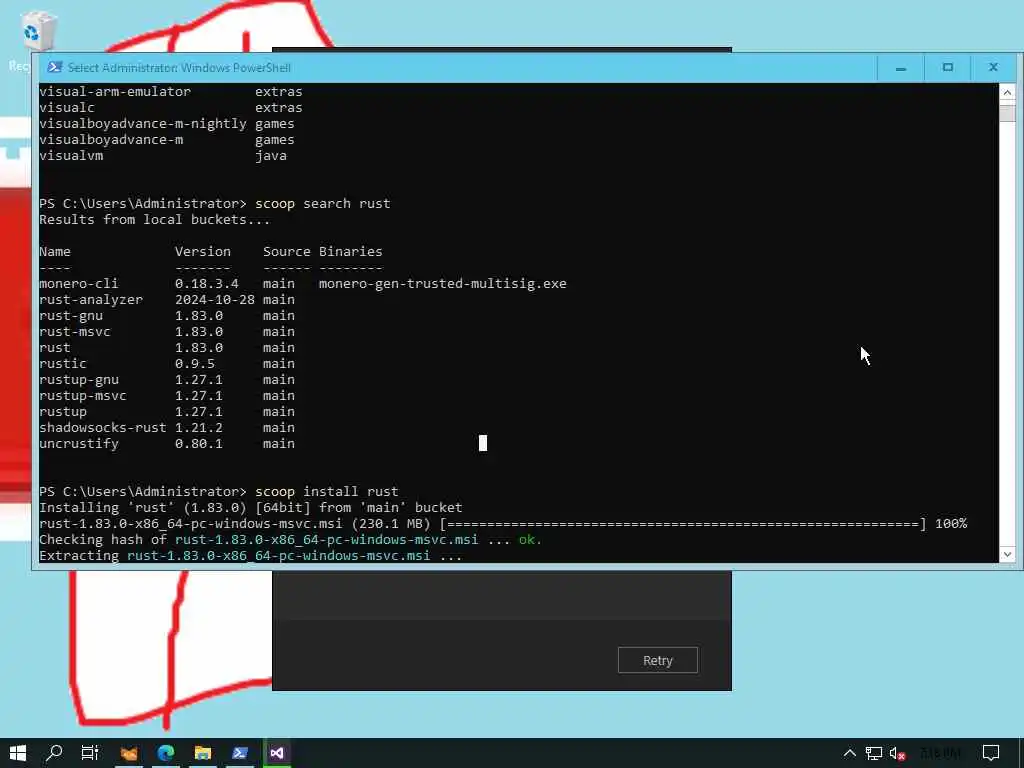Maximize the PowerShell window
Screen dimensions: 1024x768
[x=948, y=67]
